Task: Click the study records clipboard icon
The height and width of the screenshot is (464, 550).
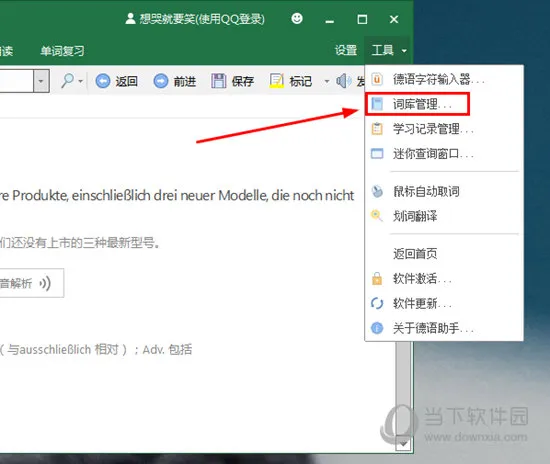Action: pyautogui.click(x=377, y=129)
